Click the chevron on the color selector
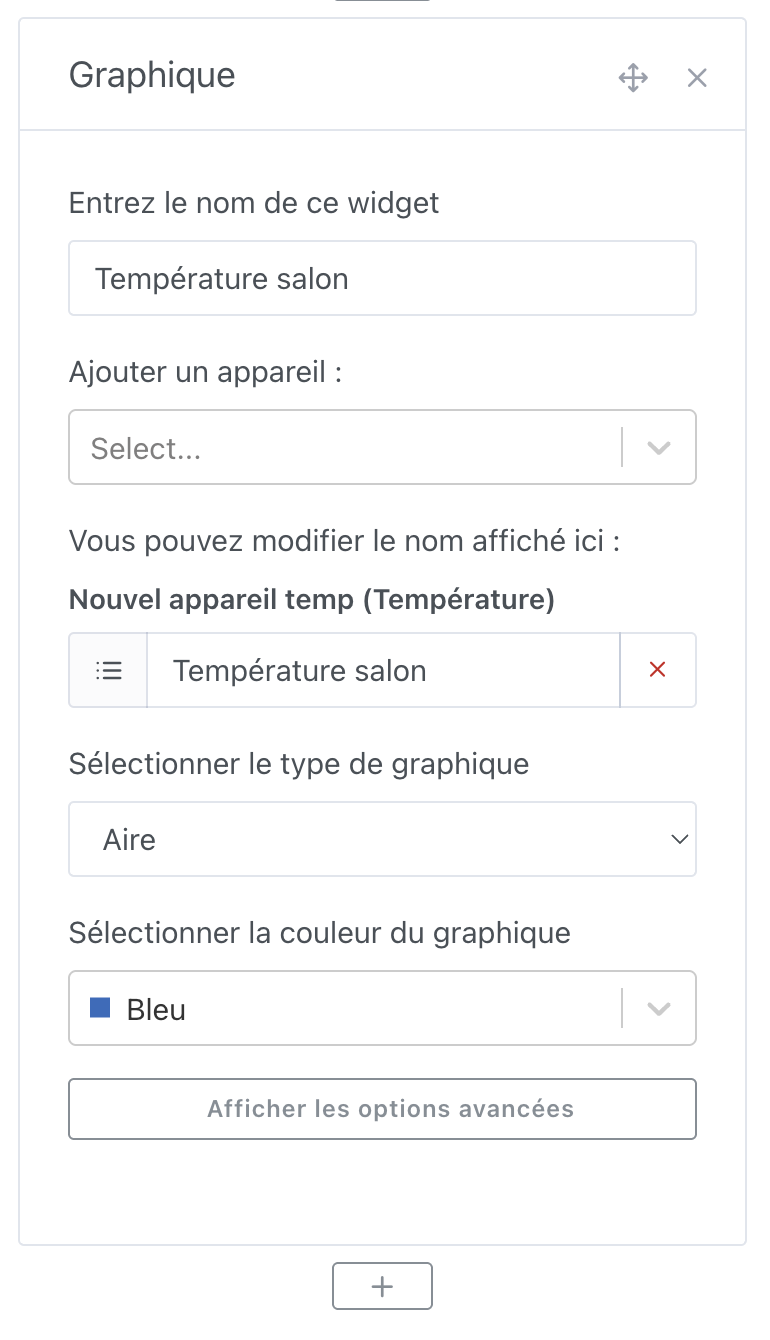770x1340 pixels. 658,1008
